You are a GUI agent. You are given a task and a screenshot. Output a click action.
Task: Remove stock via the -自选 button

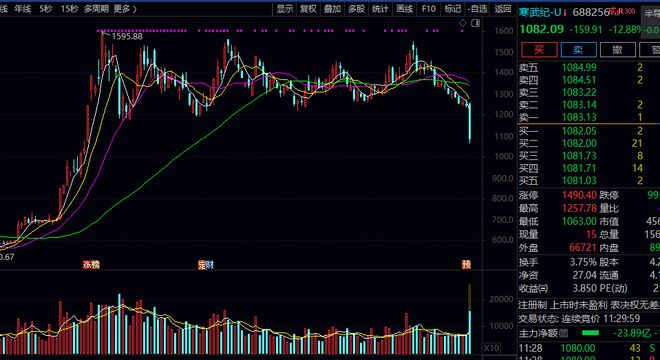(477, 9)
